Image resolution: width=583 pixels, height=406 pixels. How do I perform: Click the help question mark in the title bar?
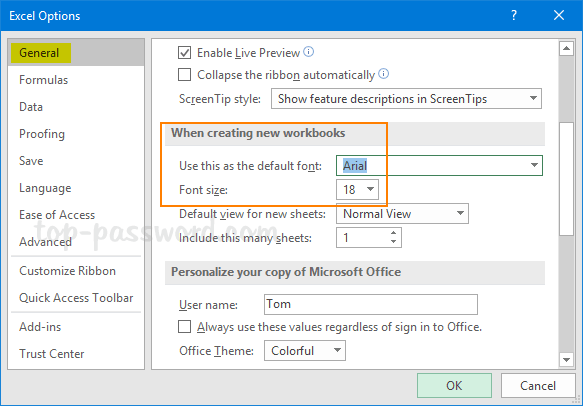coord(514,15)
